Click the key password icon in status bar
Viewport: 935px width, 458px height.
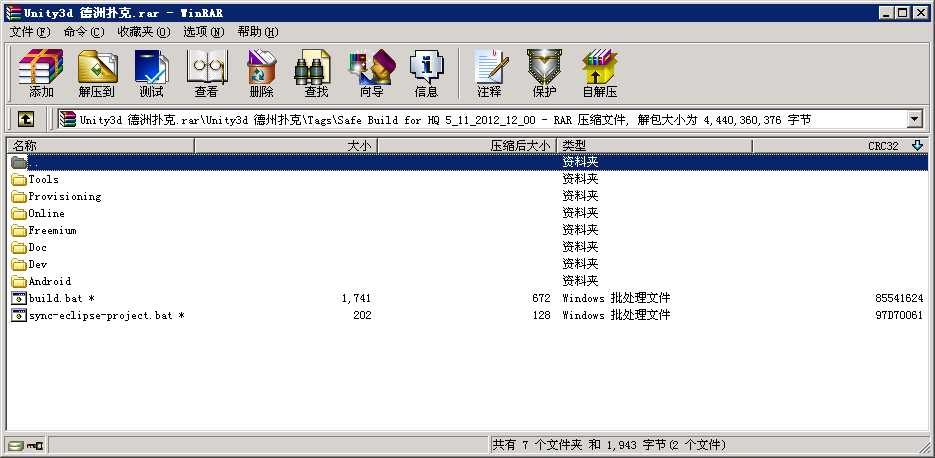(35, 445)
